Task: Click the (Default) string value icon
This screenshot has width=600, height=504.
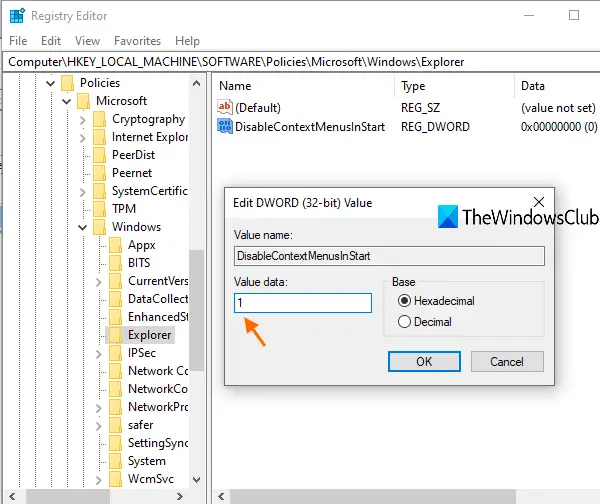Action: coord(225,107)
